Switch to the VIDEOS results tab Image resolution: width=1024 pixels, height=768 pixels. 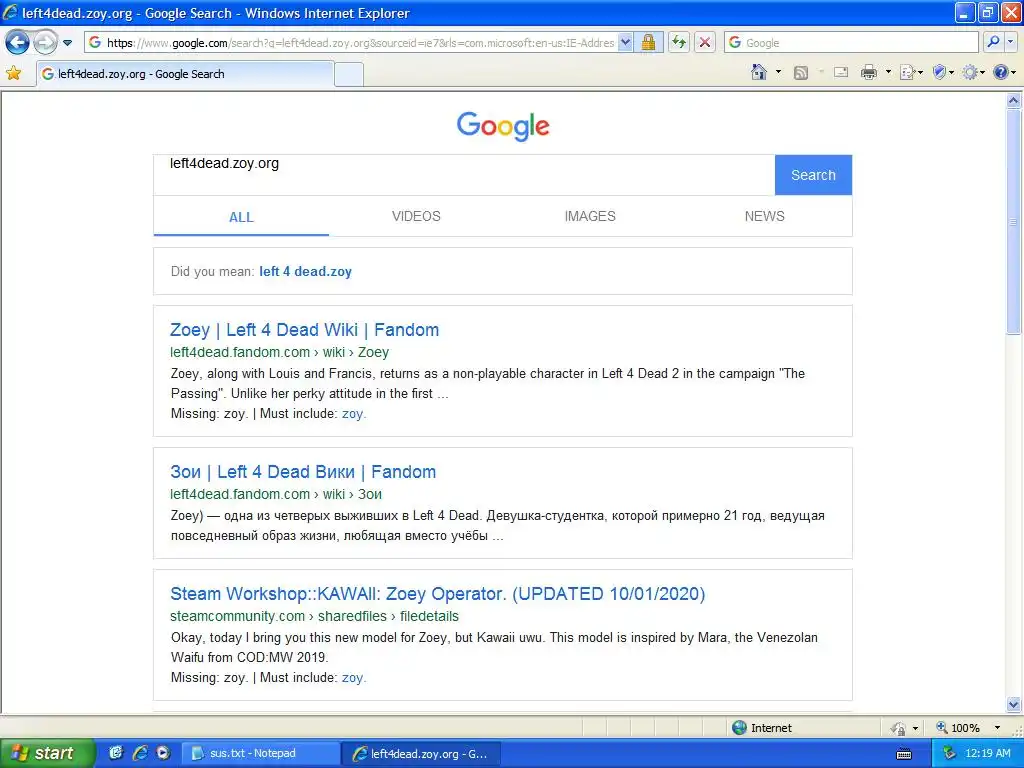416,216
